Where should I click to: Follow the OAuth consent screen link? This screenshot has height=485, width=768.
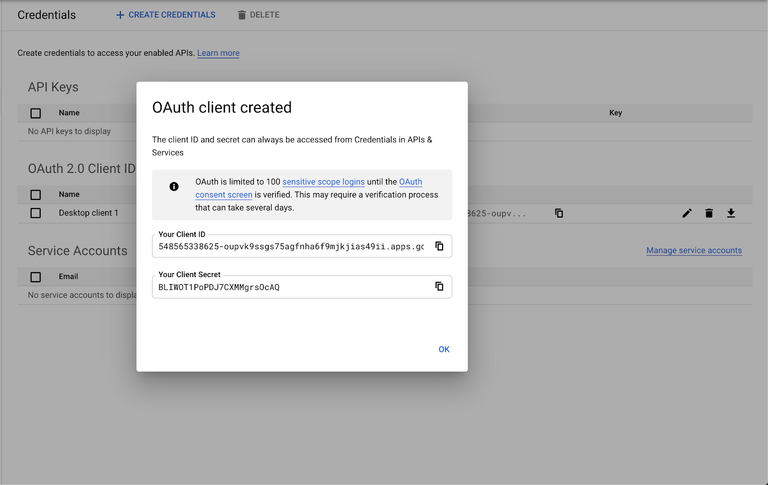[410, 182]
